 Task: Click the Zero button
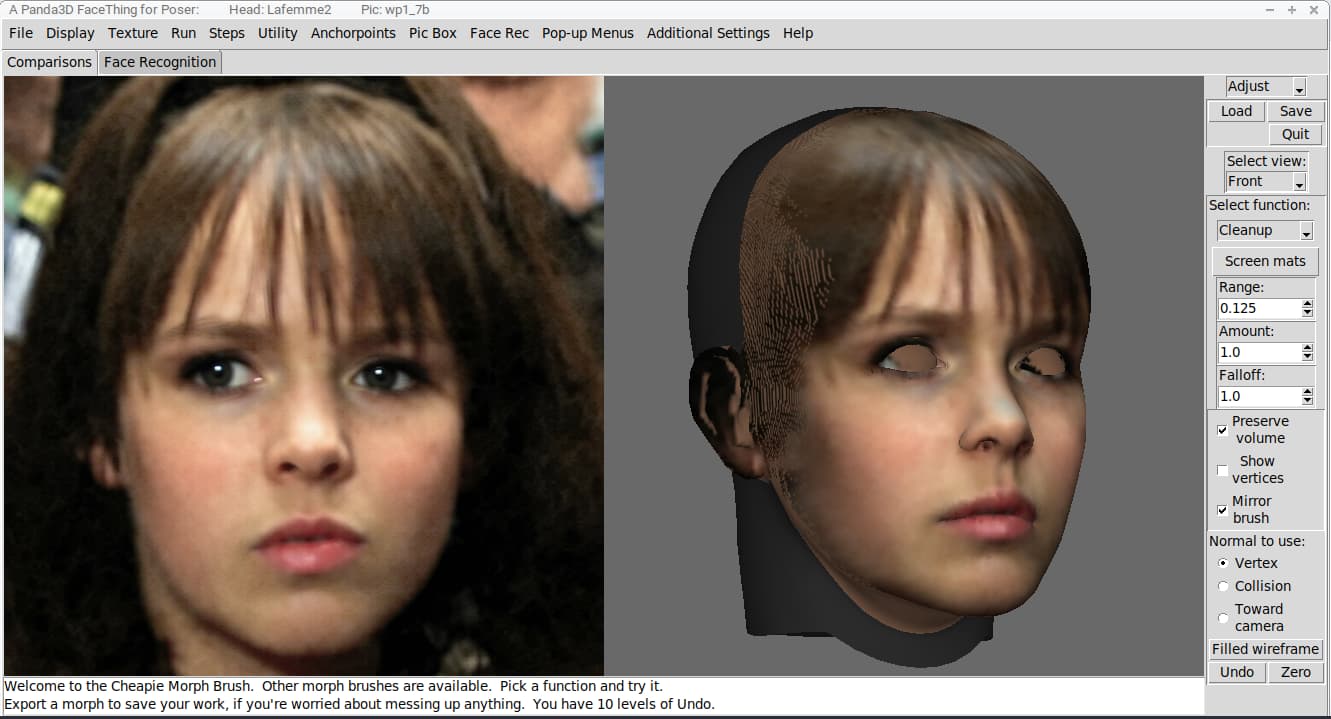tap(1295, 672)
